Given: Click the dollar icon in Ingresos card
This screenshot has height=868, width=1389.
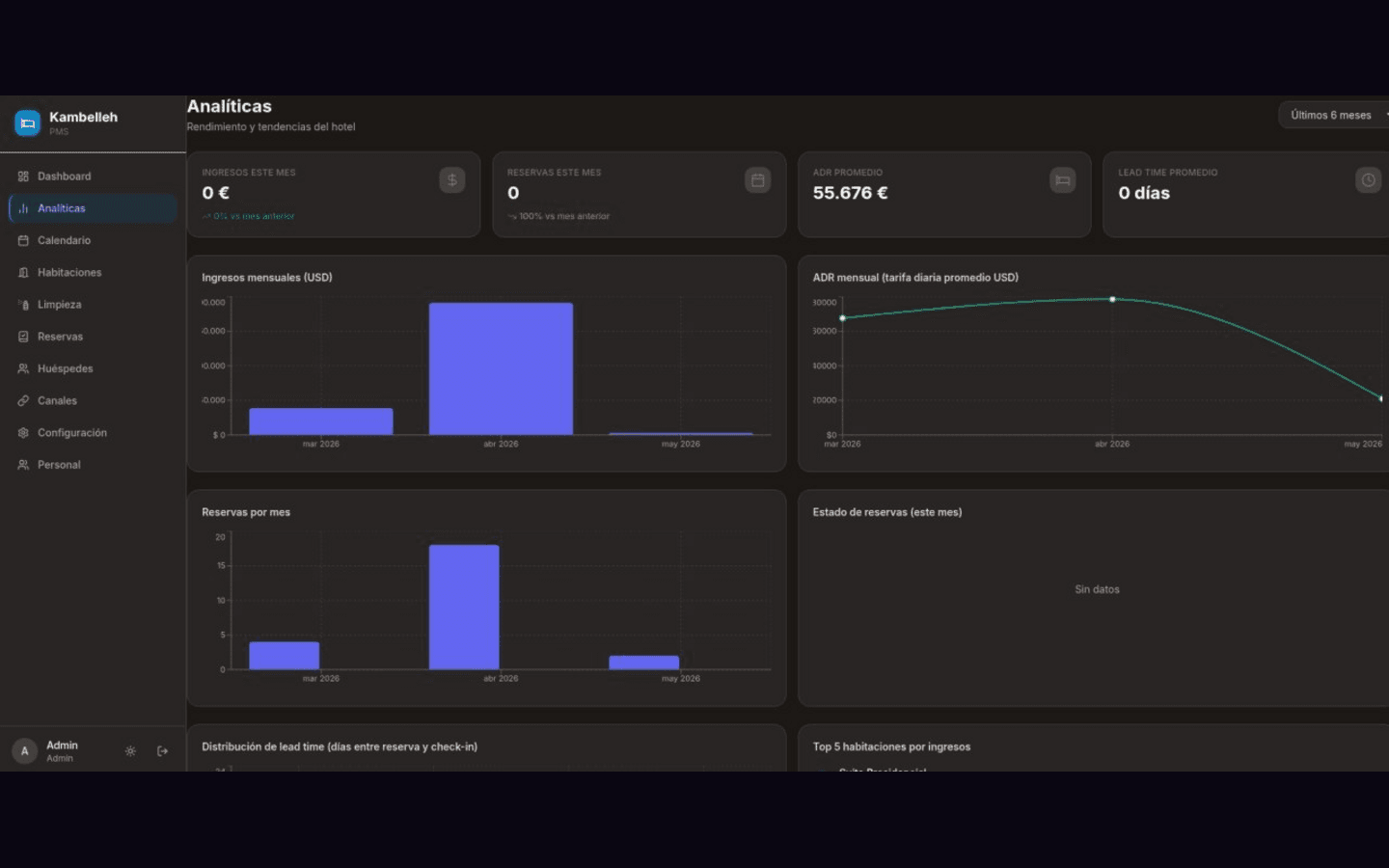Looking at the screenshot, I should 452,180.
